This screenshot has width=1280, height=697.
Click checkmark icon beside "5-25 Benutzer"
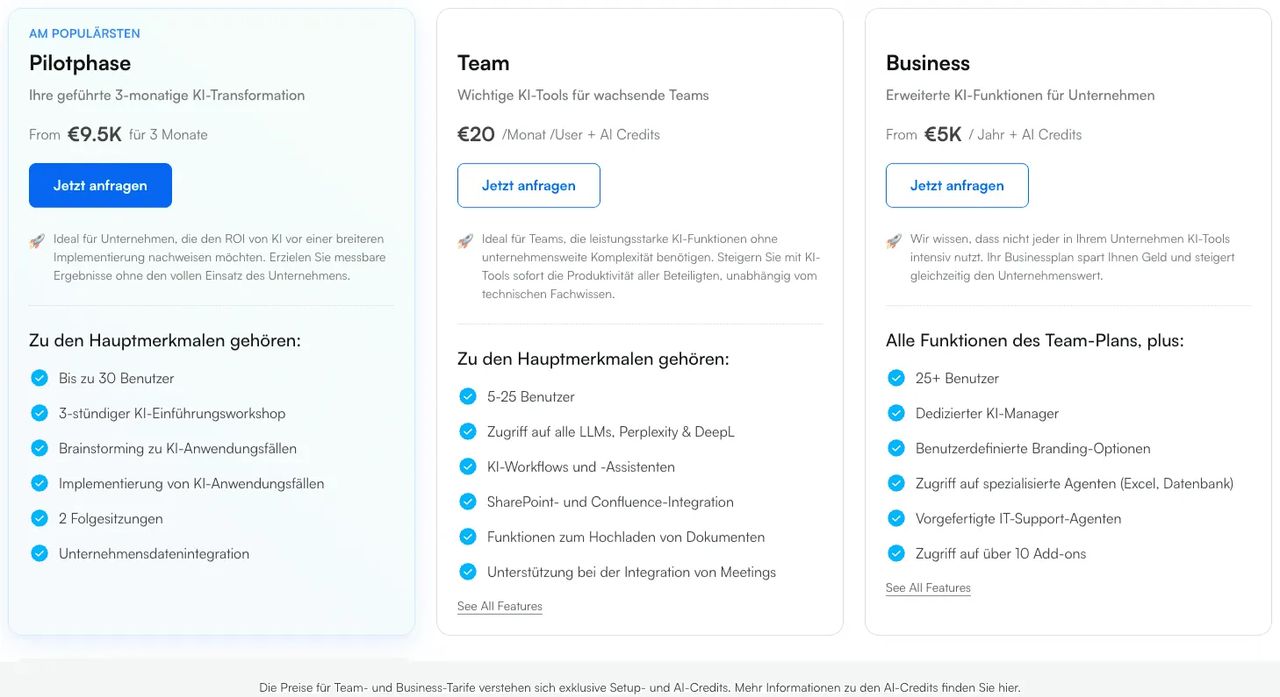coord(467,396)
